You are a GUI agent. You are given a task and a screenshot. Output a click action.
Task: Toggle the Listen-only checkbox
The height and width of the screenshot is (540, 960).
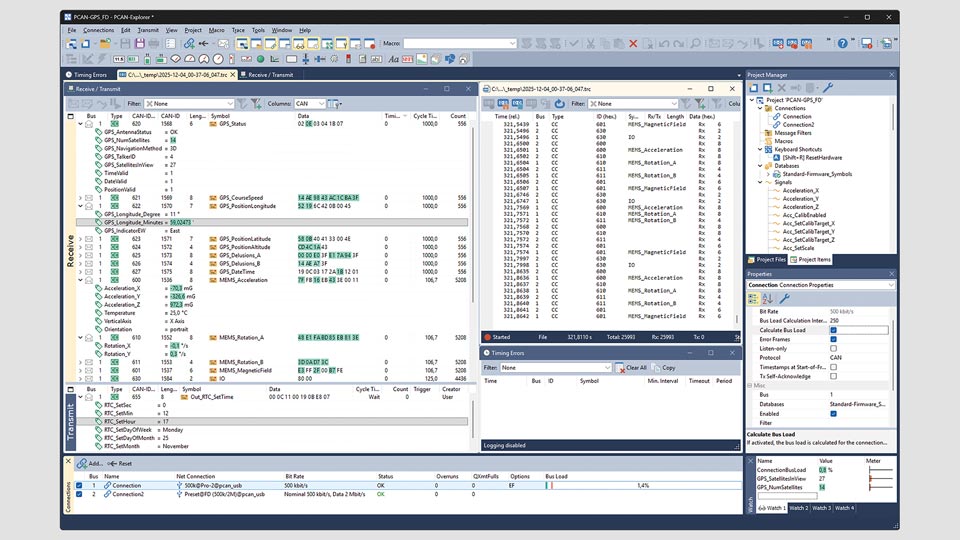pyautogui.click(x=833, y=348)
